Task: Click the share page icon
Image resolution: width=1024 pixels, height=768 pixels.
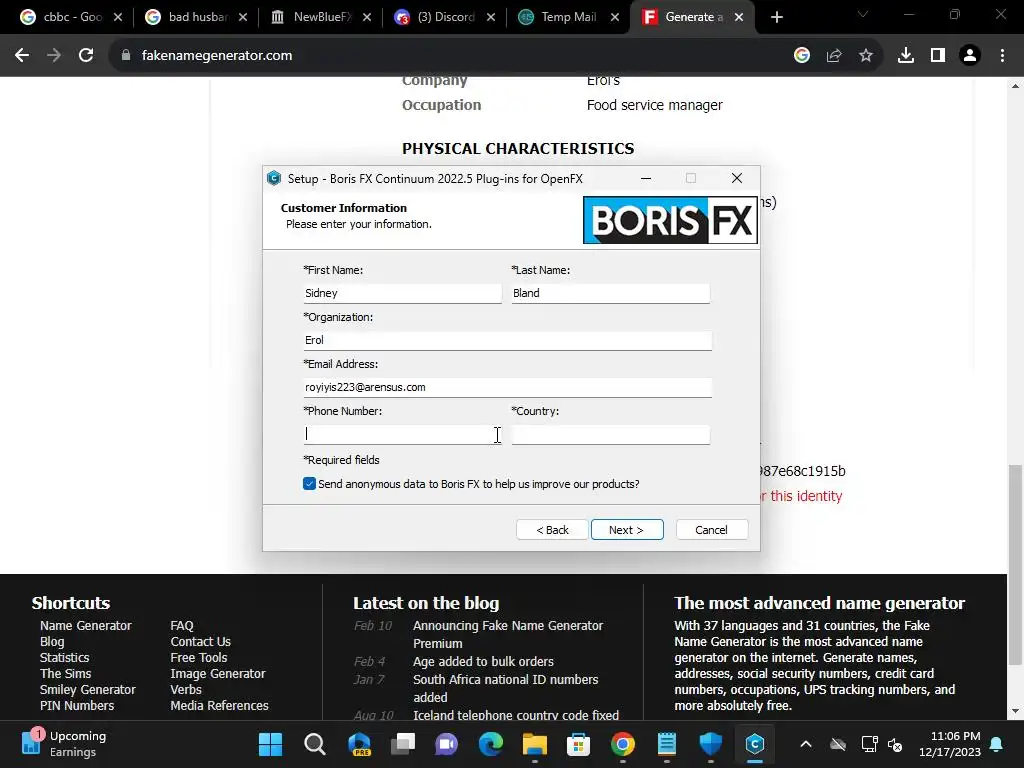Action: point(834,56)
